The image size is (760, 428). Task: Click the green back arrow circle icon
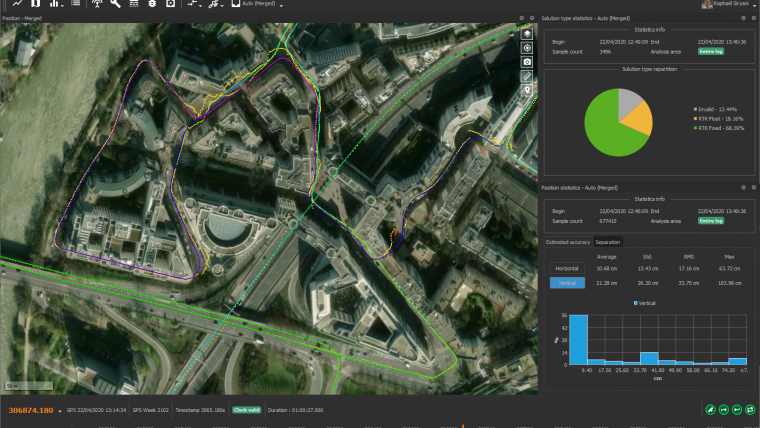tap(737, 410)
